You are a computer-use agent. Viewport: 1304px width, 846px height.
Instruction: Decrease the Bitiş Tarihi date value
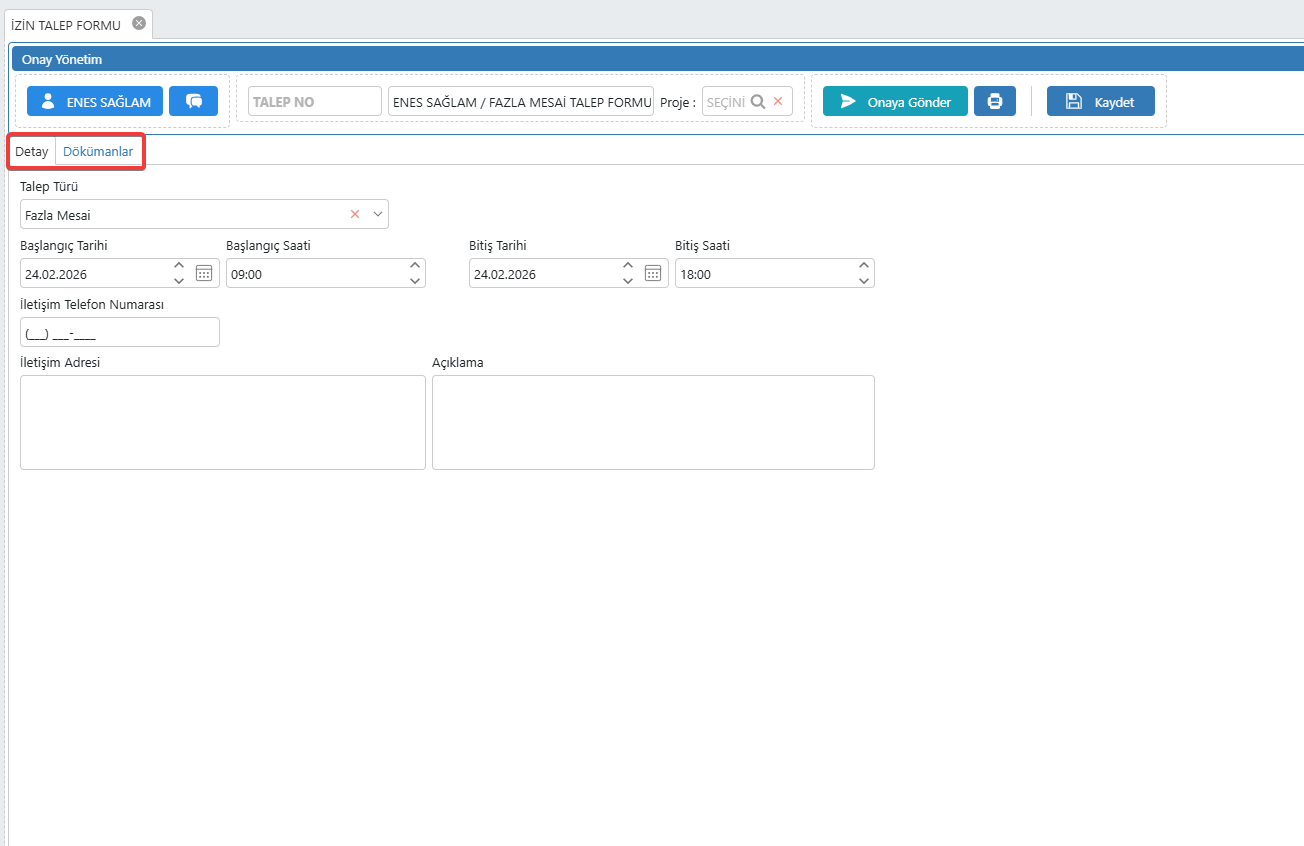pyautogui.click(x=628, y=281)
